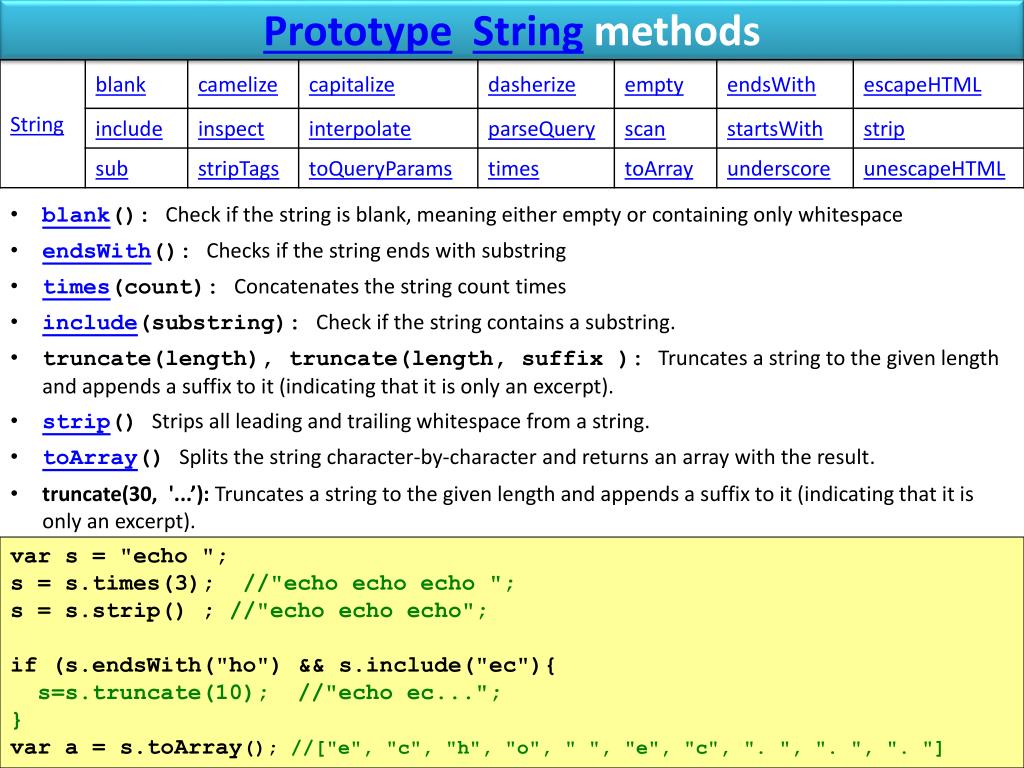Image resolution: width=1024 pixels, height=768 pixels.
Task: Open the unescapeHTML link
Action: tap(934, 169)
